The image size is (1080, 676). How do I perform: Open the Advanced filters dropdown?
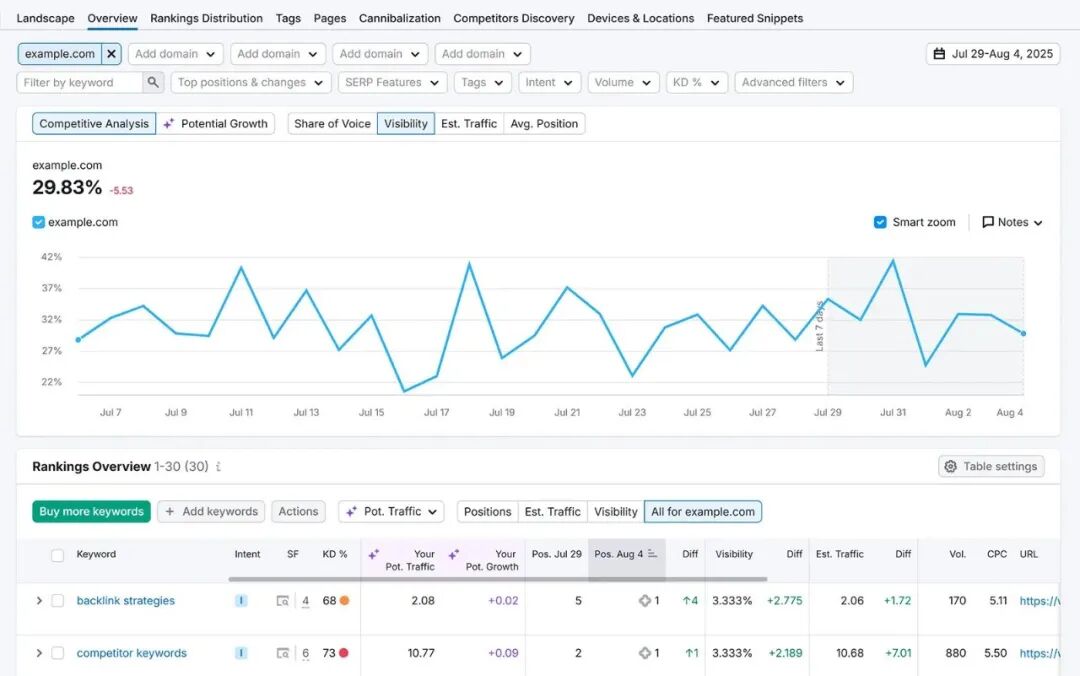click(793, 83)
